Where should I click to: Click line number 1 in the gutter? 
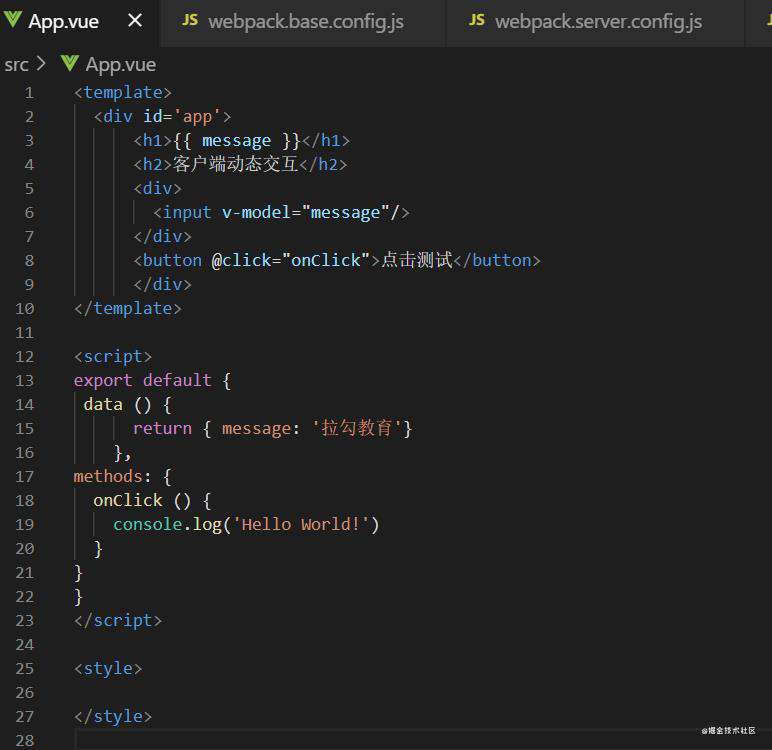[x=29, y=93]
